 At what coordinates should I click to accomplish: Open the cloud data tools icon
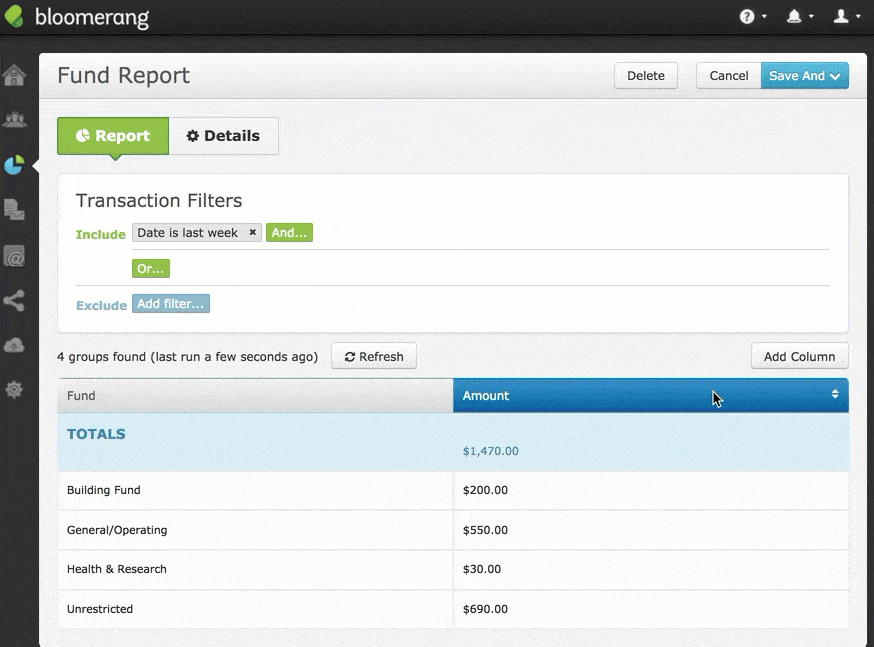[x=14, y=345]
